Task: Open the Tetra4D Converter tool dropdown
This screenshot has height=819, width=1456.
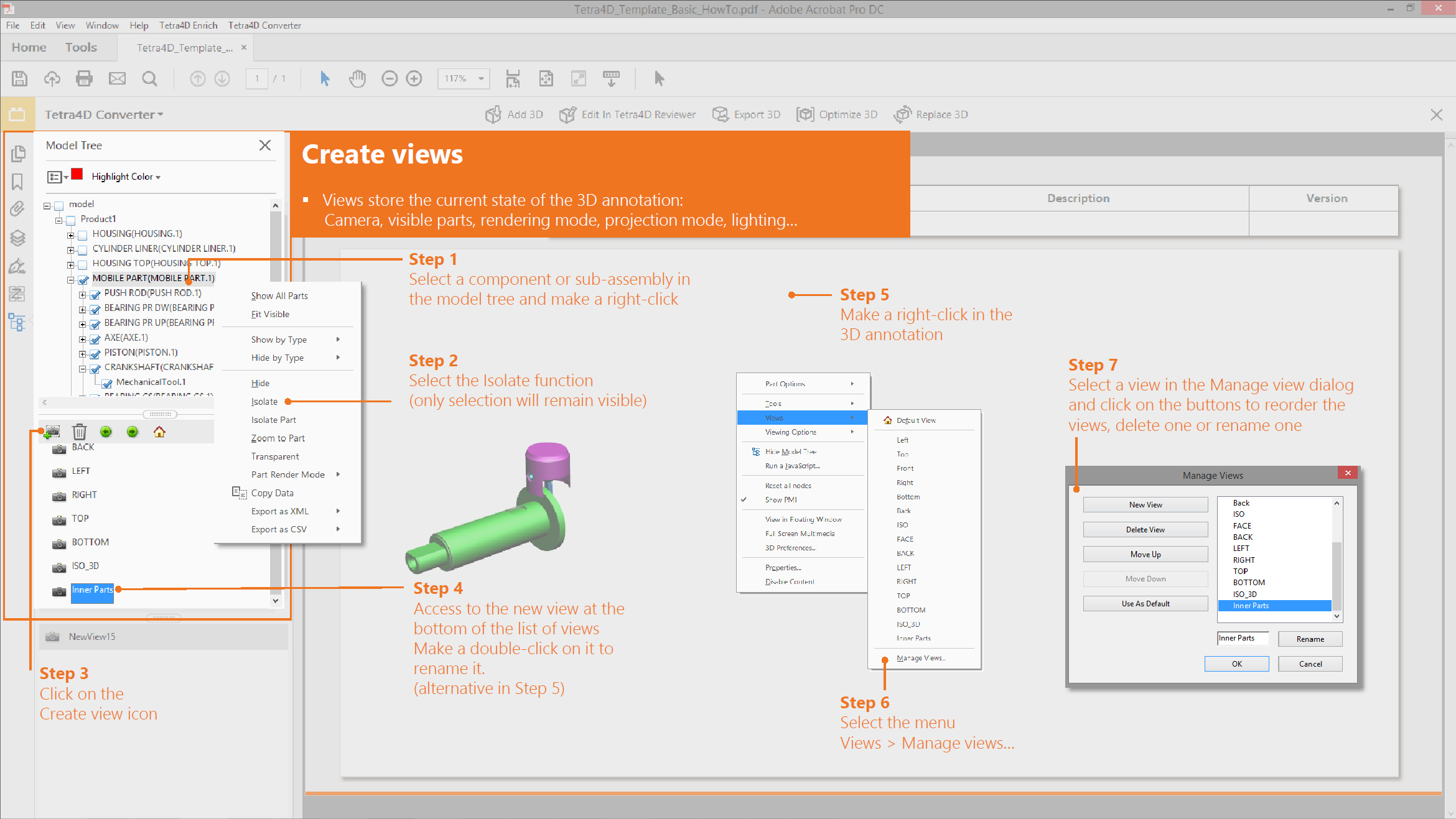Action: click(x=104, y=114)
